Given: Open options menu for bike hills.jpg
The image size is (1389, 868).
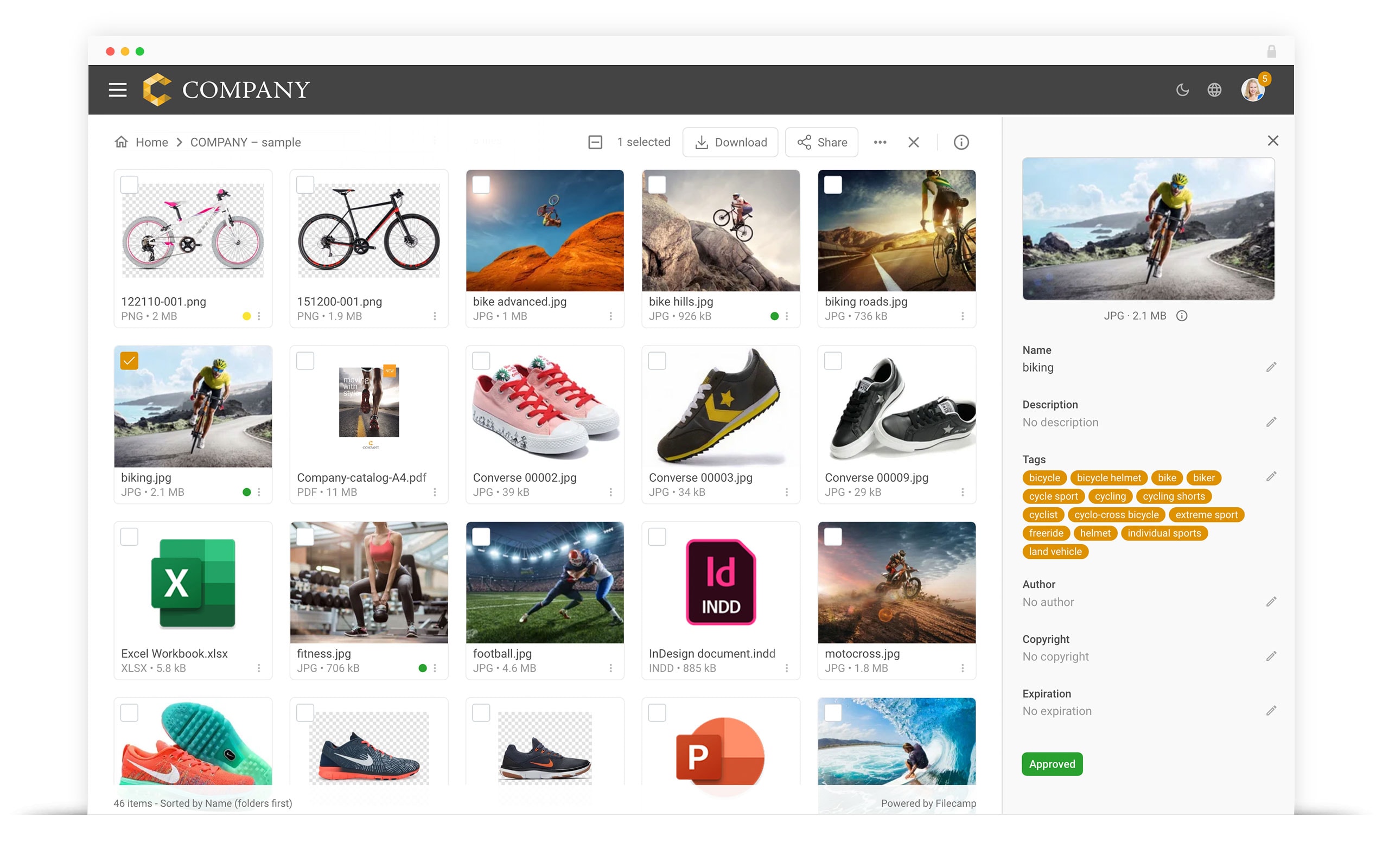Looking at the screenshot, I should [786, 316].
